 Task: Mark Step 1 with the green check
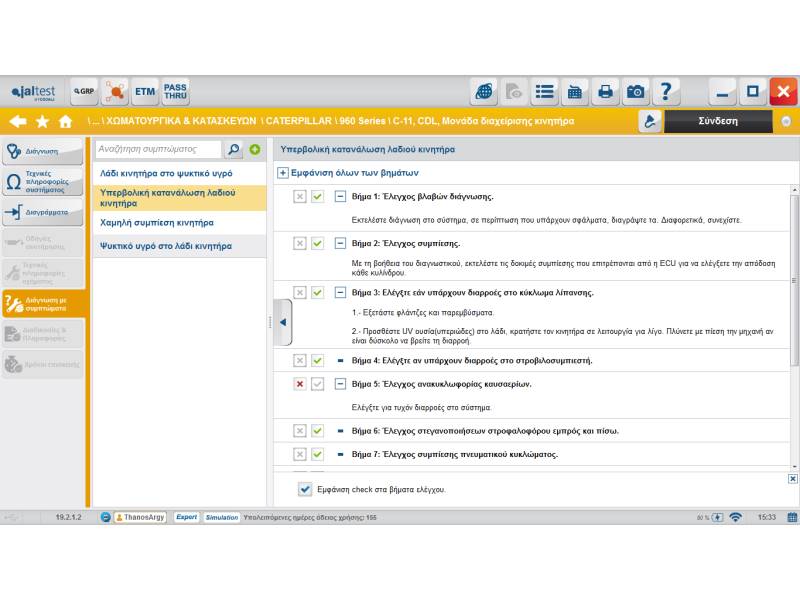pyautogui.click(x=317, y=197)
